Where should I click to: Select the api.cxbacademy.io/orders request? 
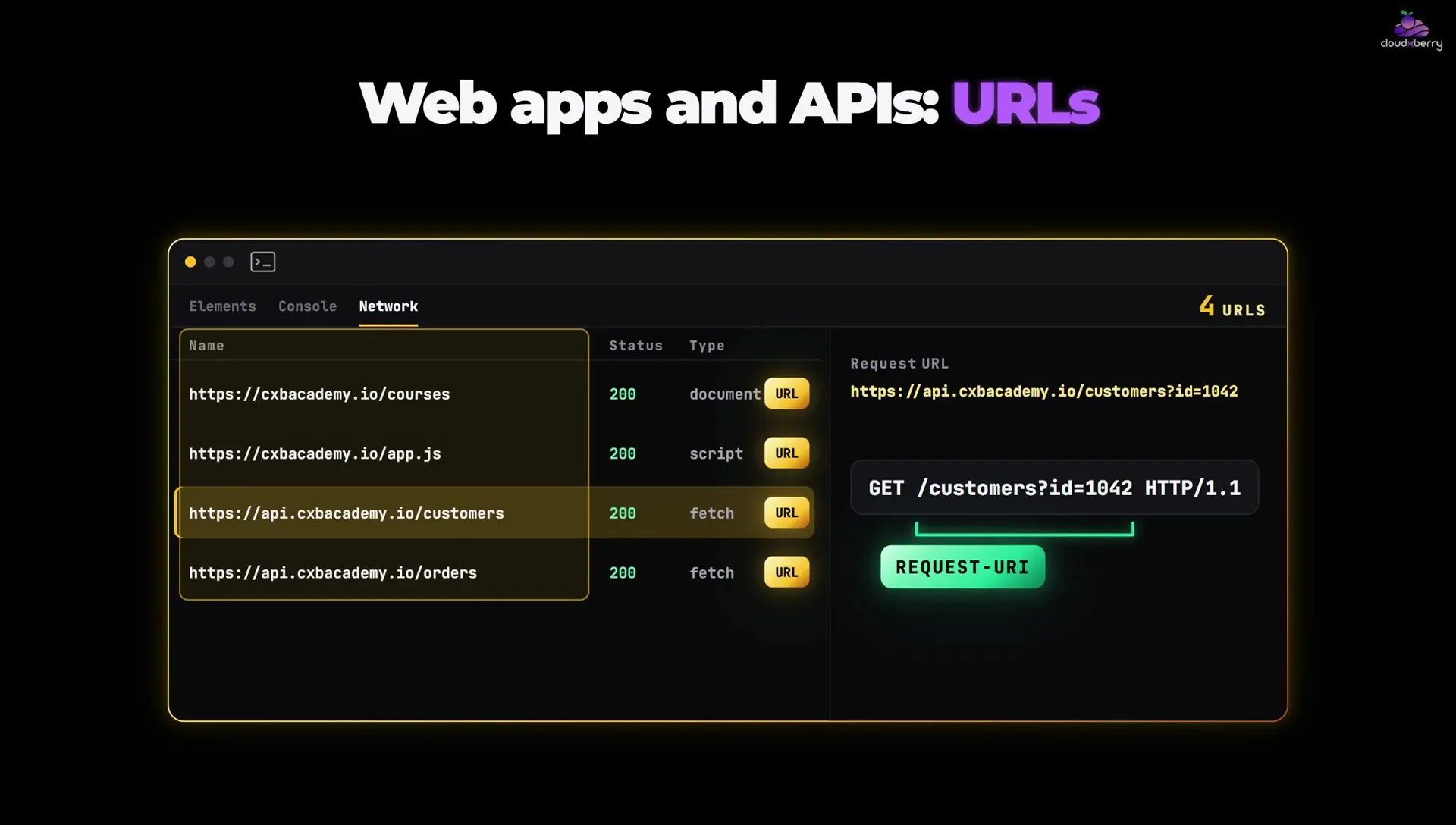coord(497,572)
